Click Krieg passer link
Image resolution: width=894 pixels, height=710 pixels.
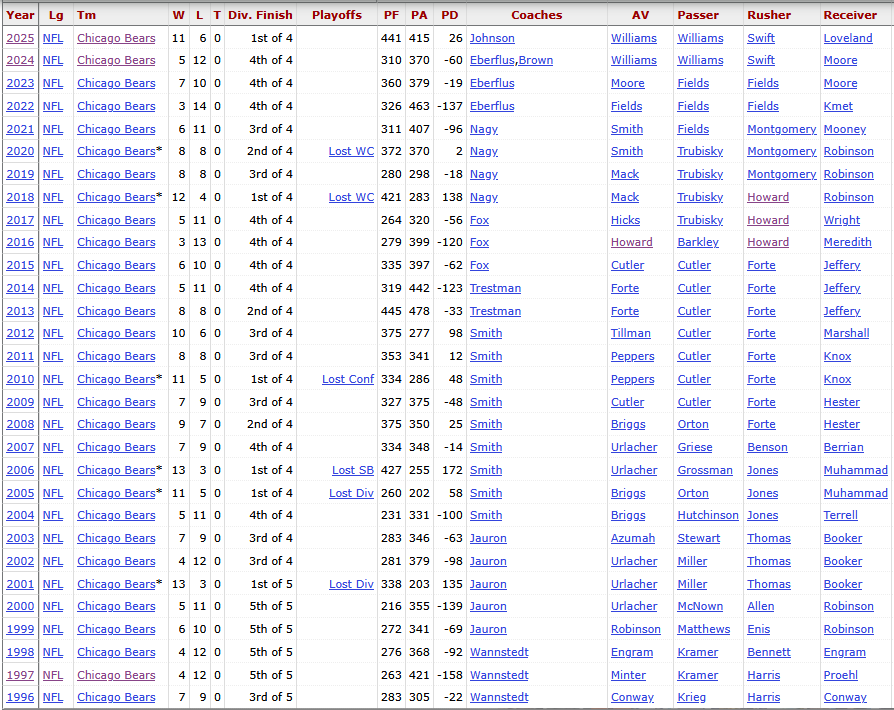coord(692,697)
